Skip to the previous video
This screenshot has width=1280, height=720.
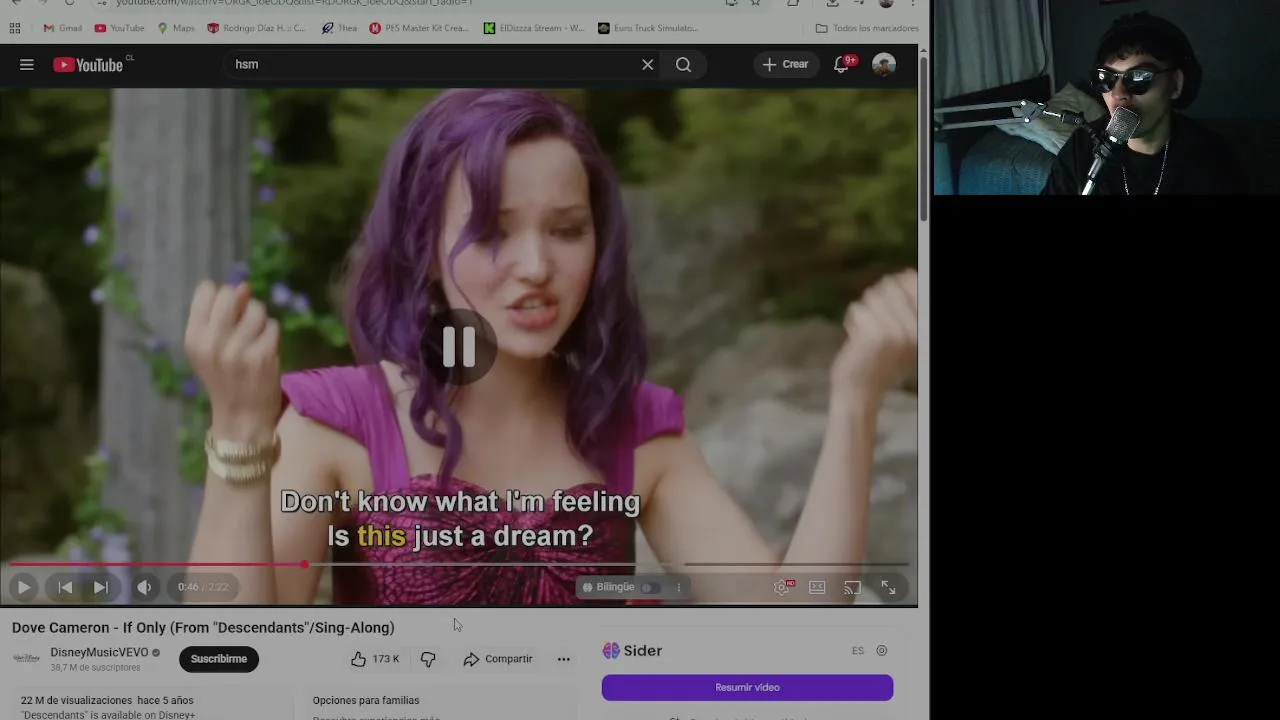[65, 587]
